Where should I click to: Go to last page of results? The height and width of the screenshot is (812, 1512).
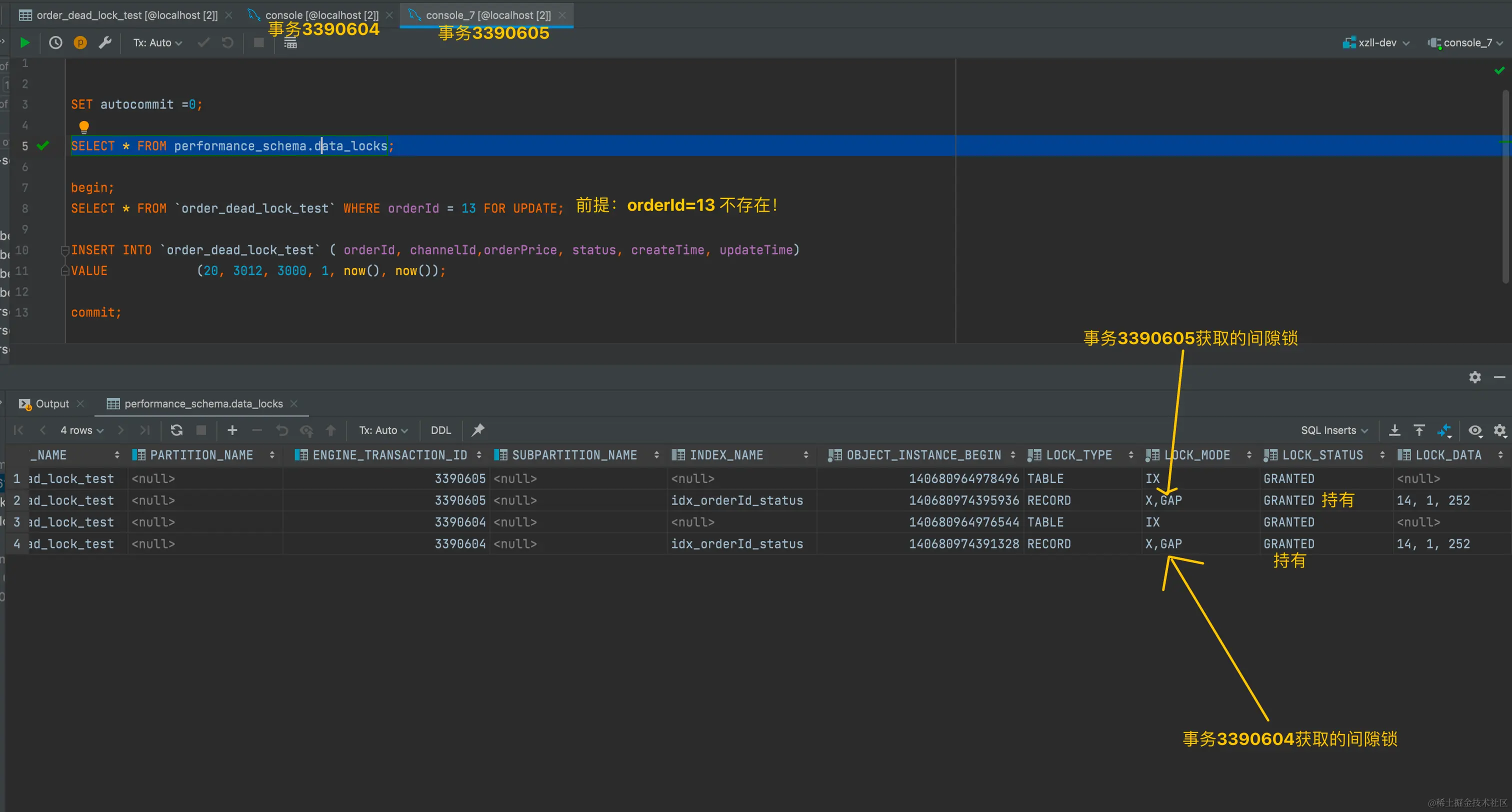(x=144, y=430)
